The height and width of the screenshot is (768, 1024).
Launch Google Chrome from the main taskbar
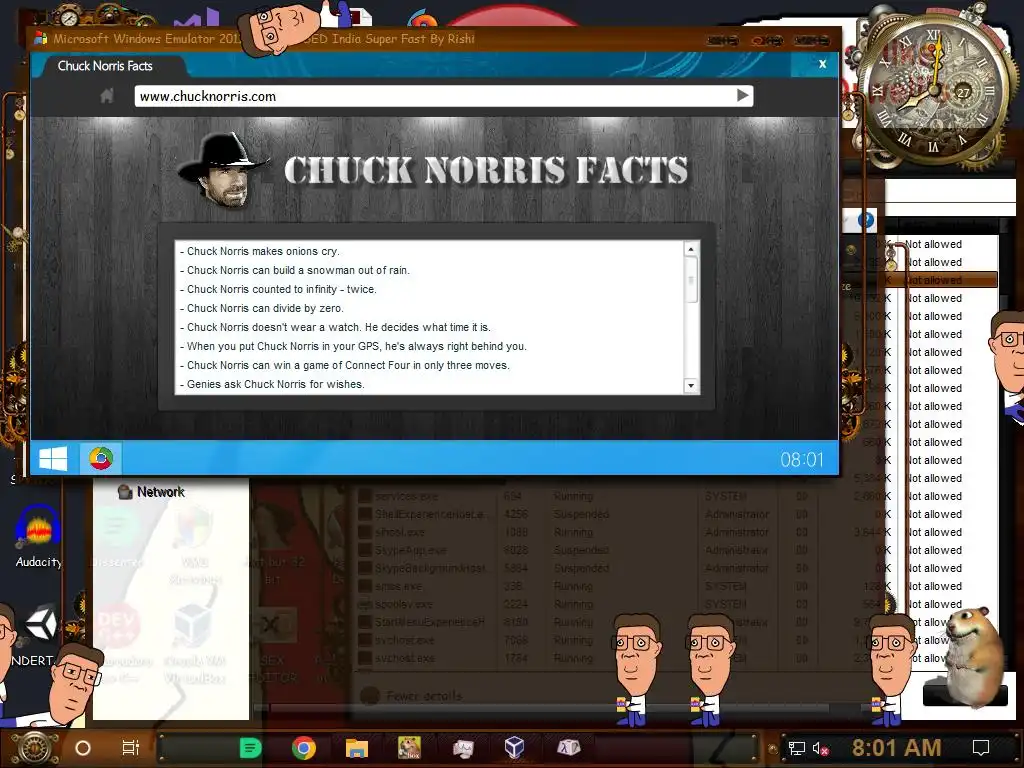tap(304, 748)
